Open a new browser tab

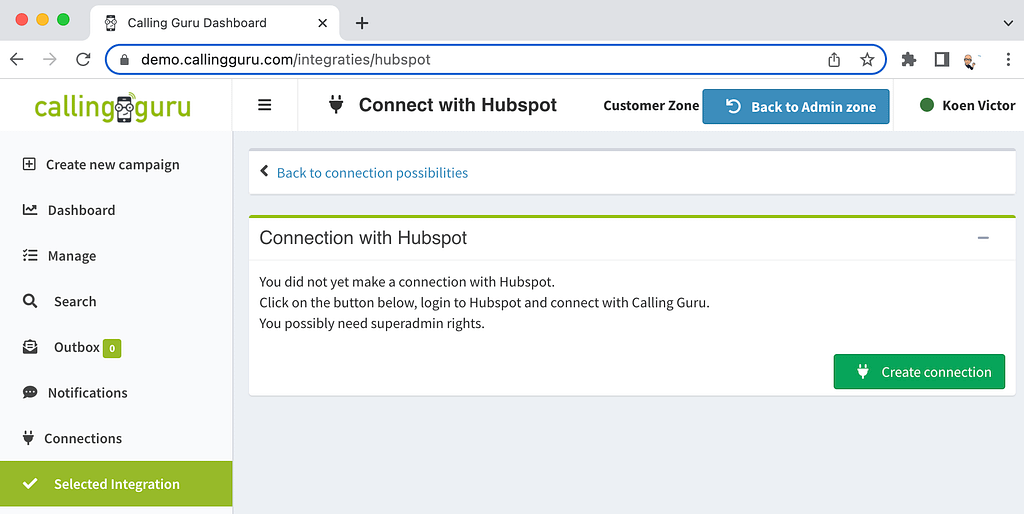click(x=362, y=23)
